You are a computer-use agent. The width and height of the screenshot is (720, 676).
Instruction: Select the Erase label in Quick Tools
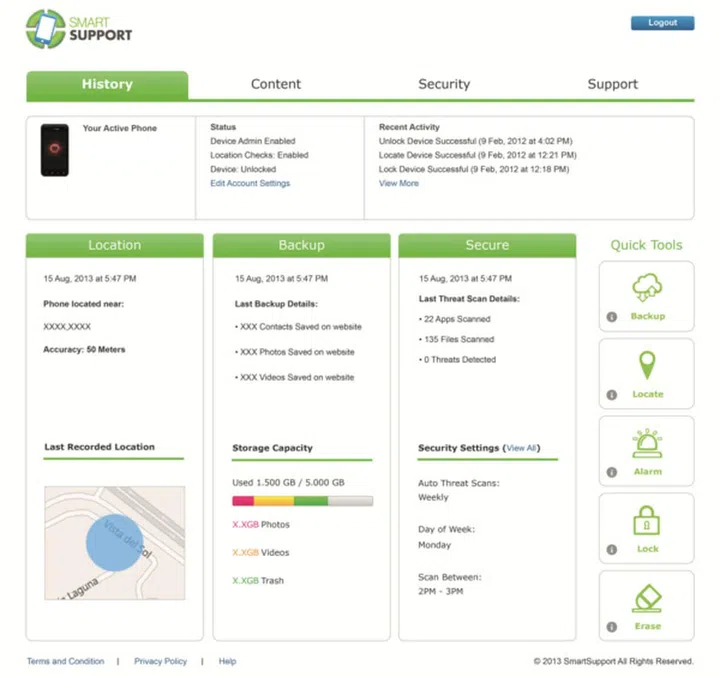647,626
